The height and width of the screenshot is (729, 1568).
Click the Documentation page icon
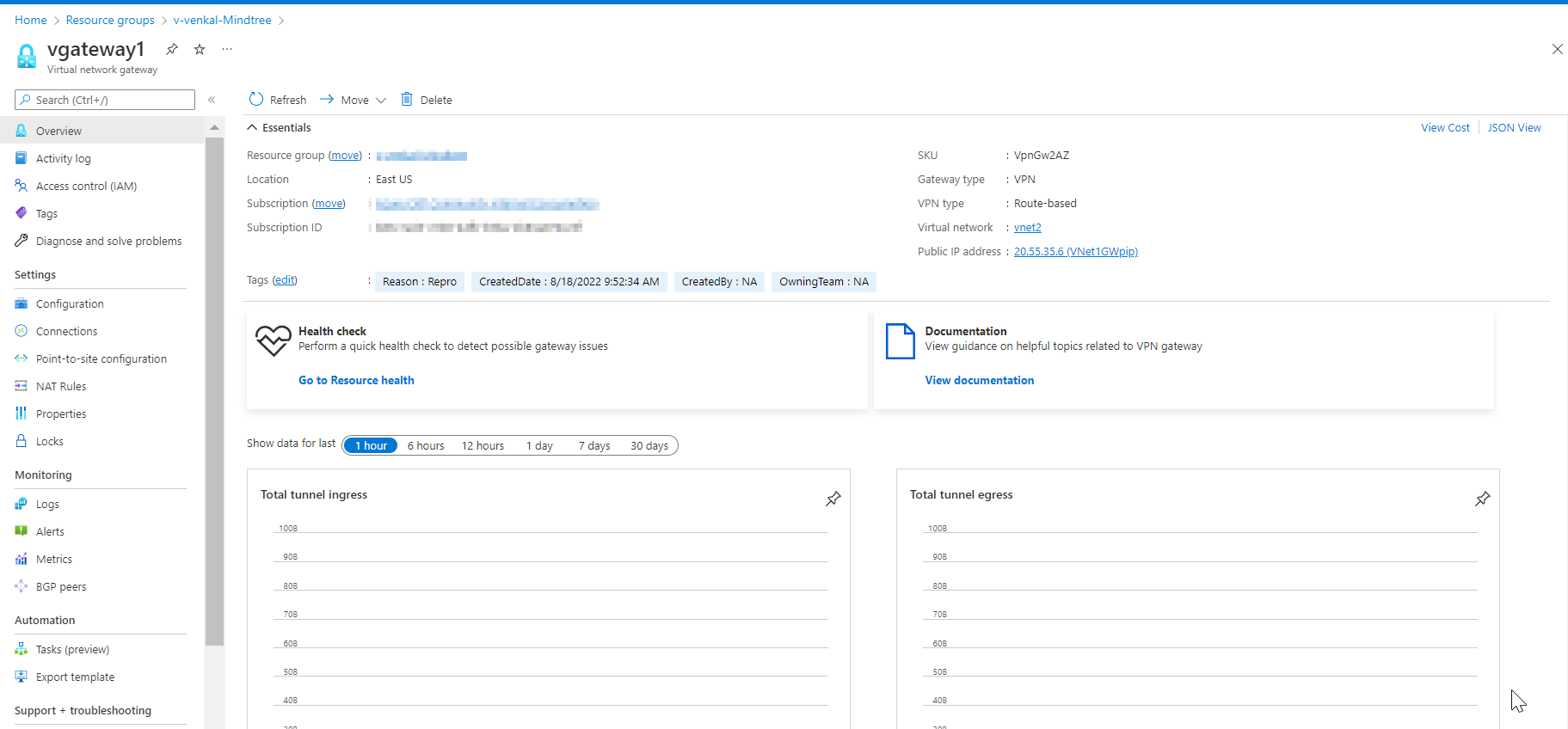click(x=901, y=341)
